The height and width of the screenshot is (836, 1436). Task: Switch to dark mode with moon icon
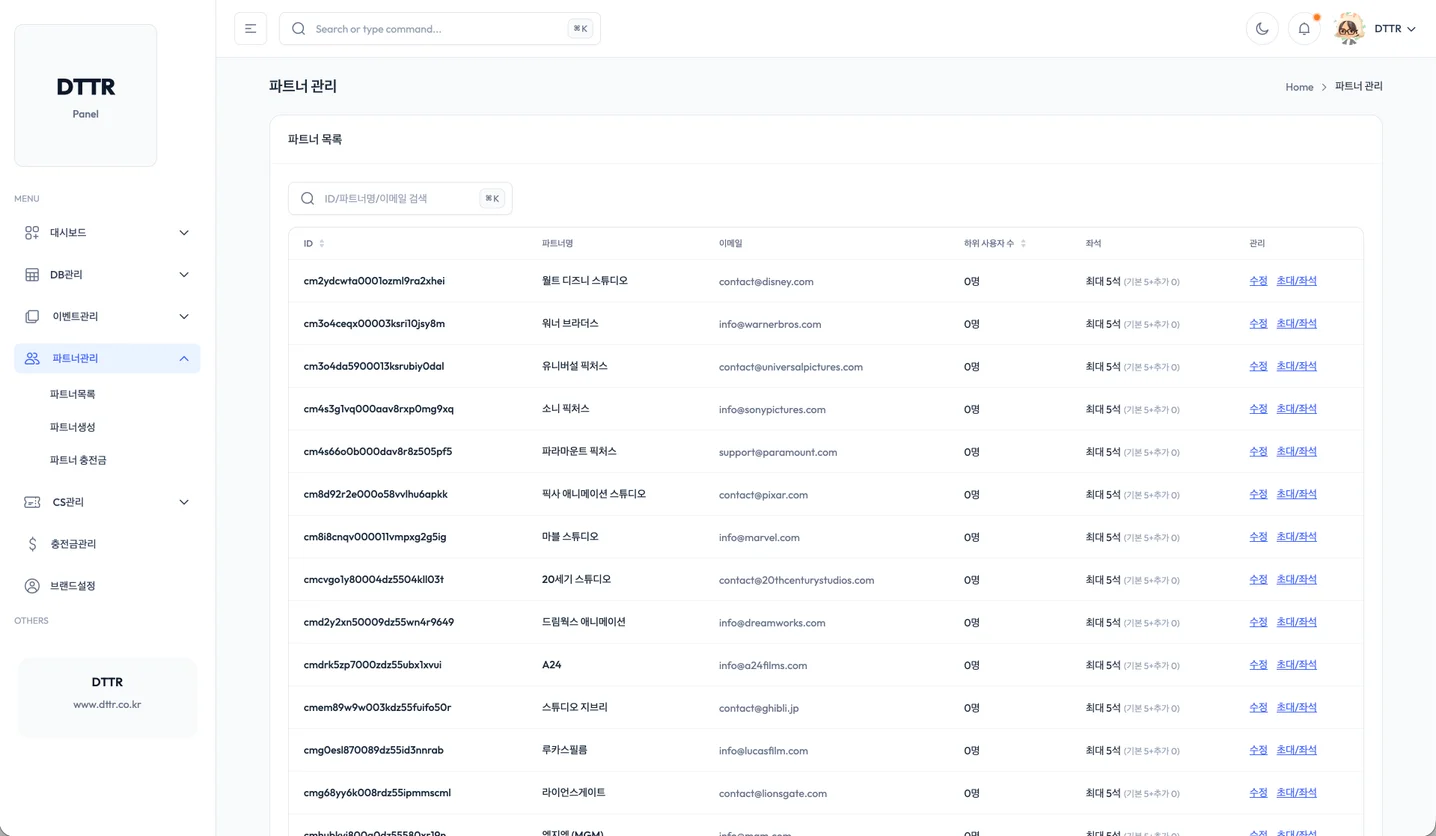[1262, 29]
